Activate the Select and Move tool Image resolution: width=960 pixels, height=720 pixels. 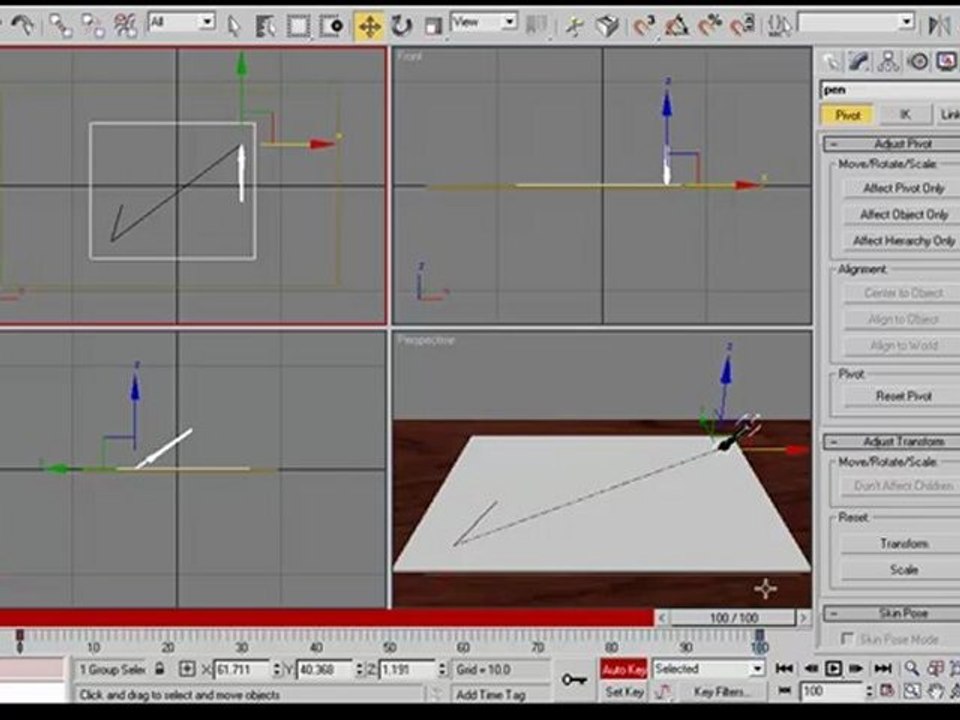tap(369, 26)
